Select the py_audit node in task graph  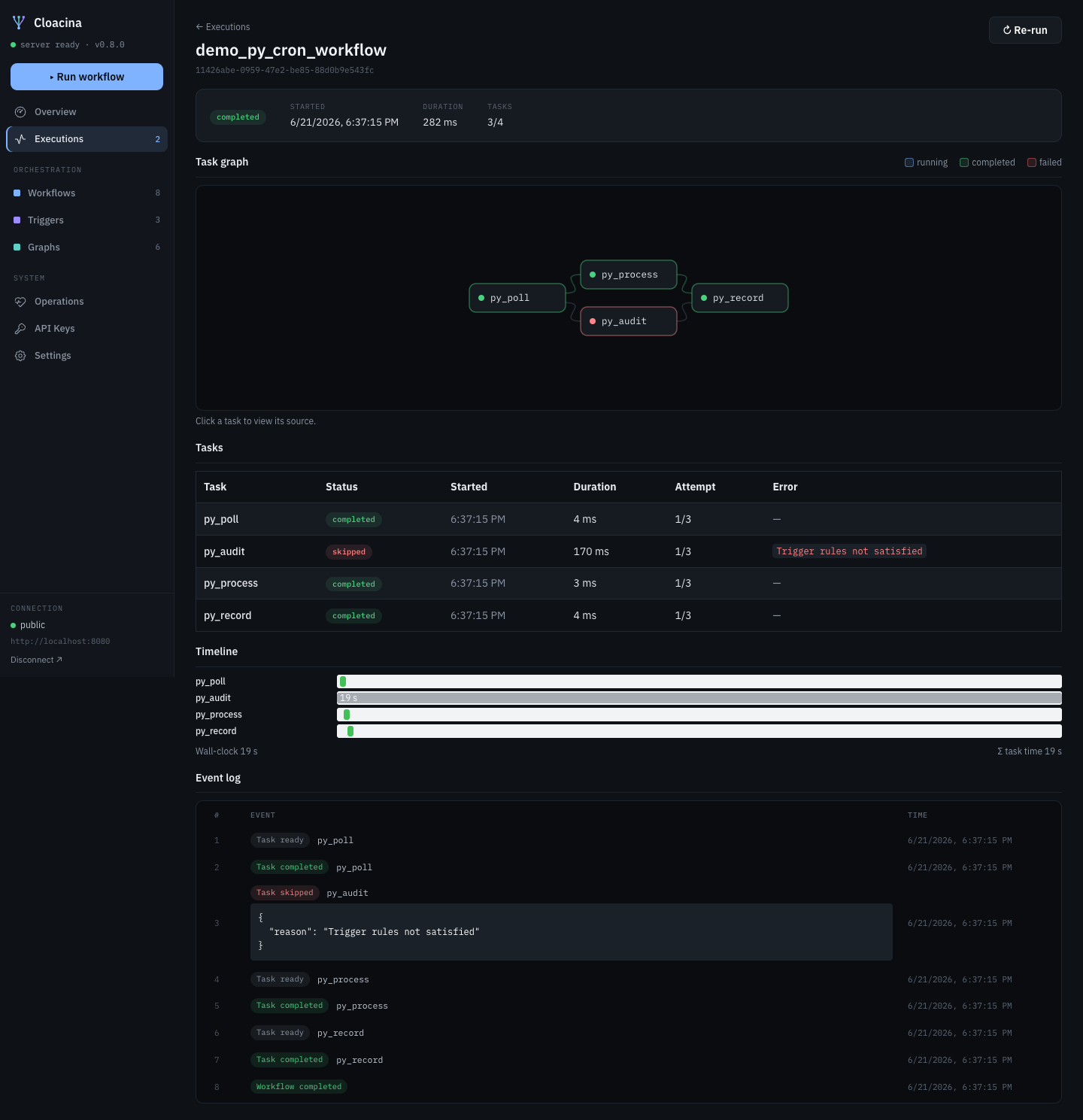tap(629, 321)
